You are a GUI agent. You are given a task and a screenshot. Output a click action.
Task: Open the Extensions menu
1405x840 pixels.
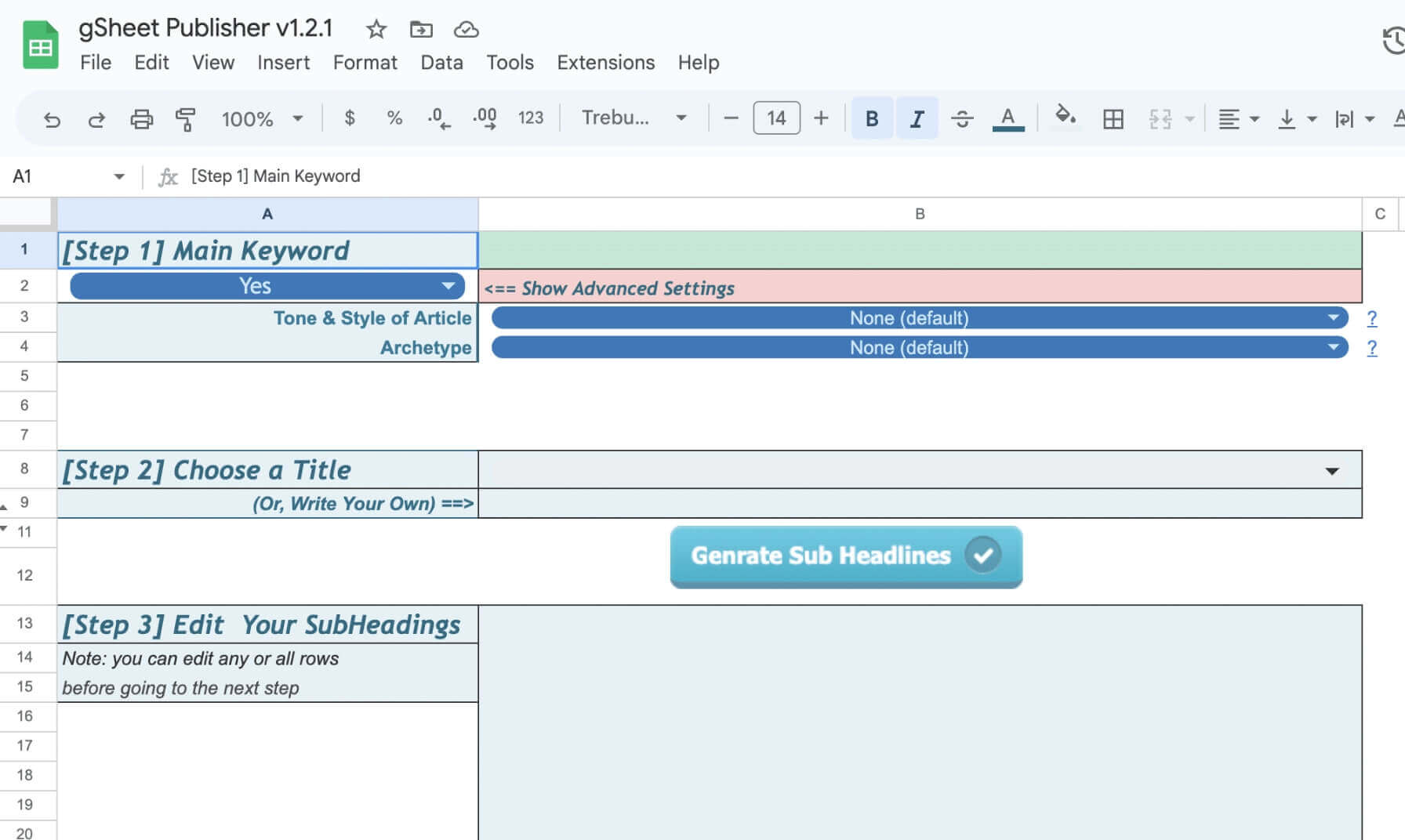[605, 63]
